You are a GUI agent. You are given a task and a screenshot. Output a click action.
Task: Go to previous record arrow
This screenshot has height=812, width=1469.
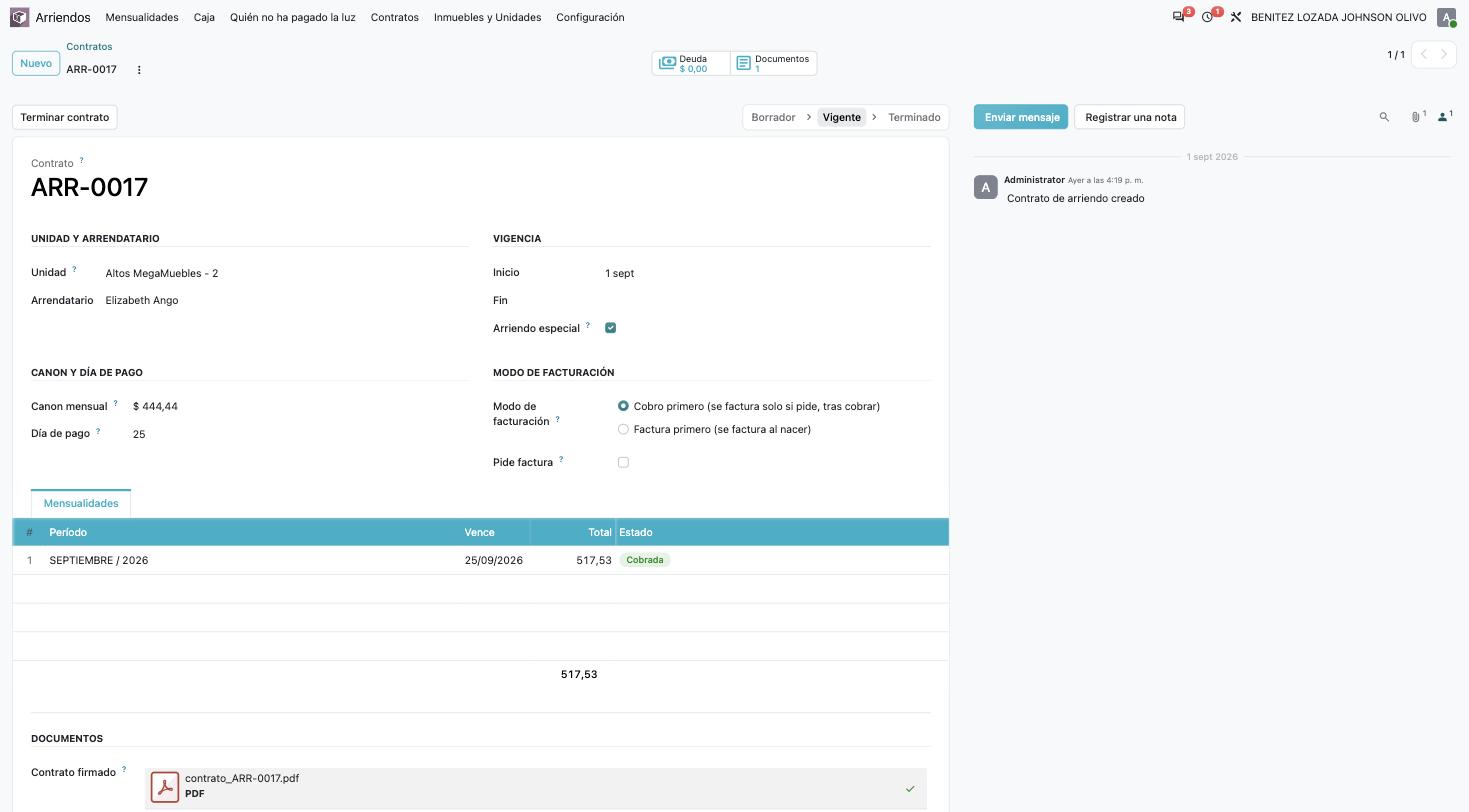pos(1424,55)
